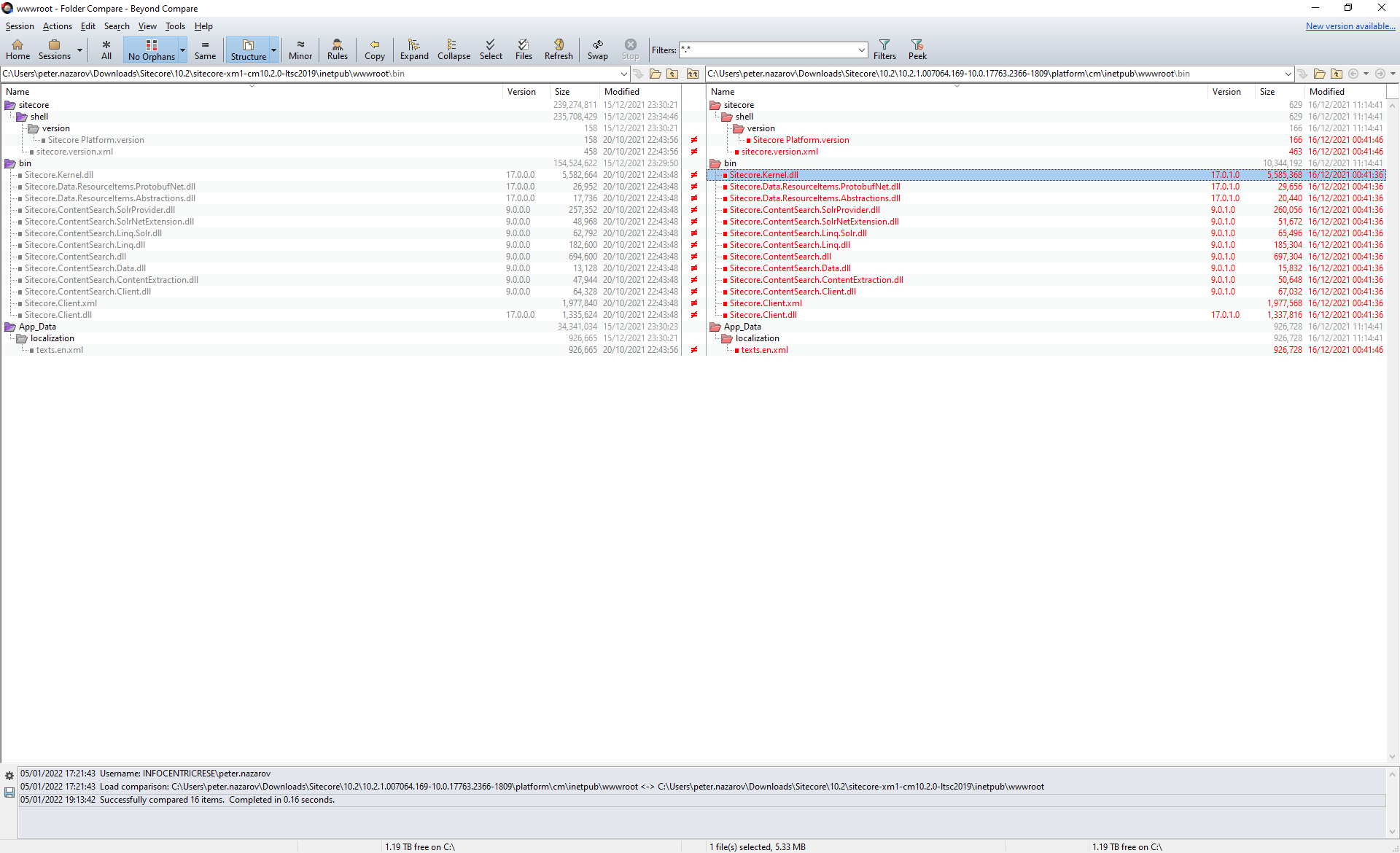Open the Actions menu
The height and width of the screenshot is (853, 1400).
pyautogui.click(x=57, y=26)
